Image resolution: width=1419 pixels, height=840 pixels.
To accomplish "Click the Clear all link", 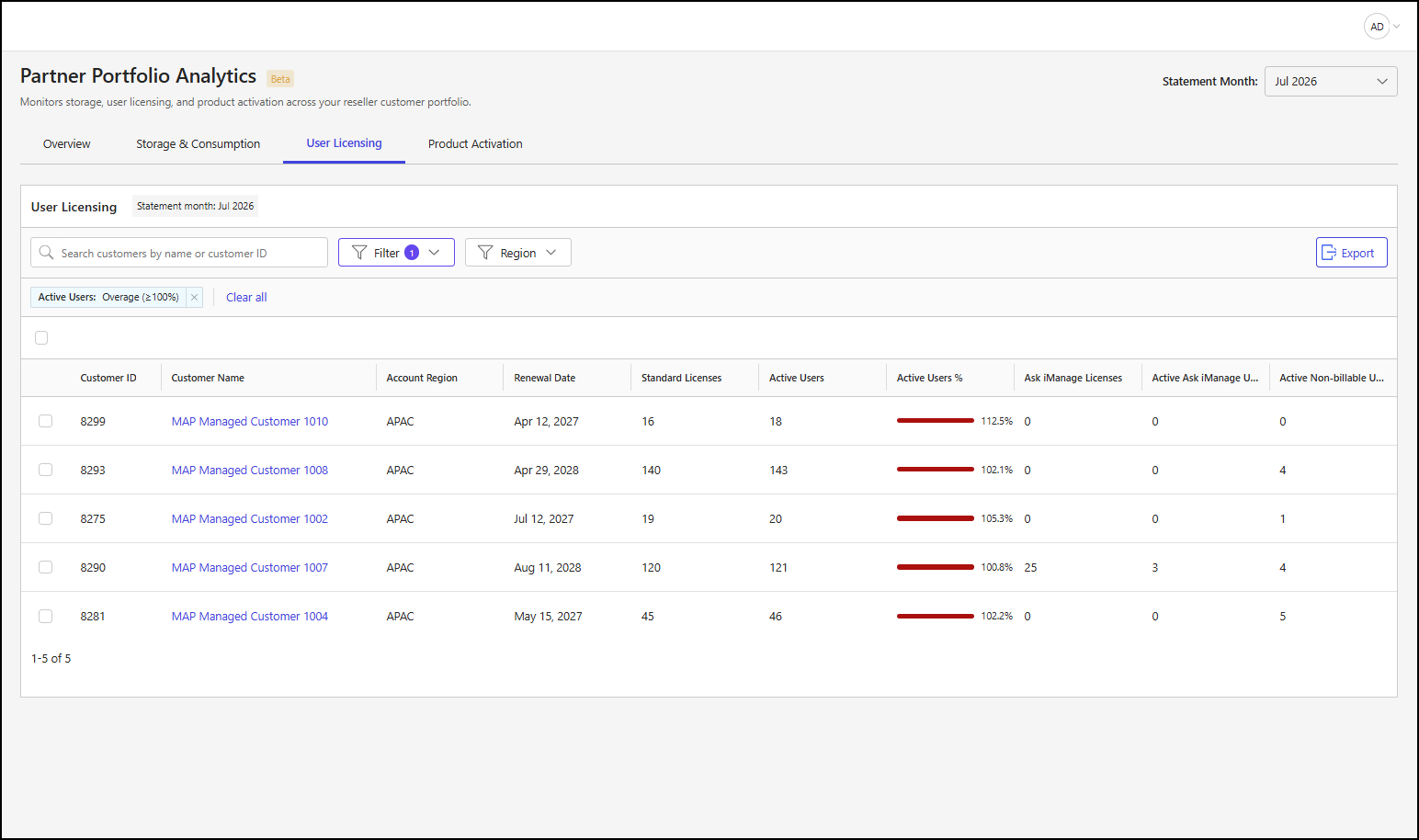I will coord(246,297).
